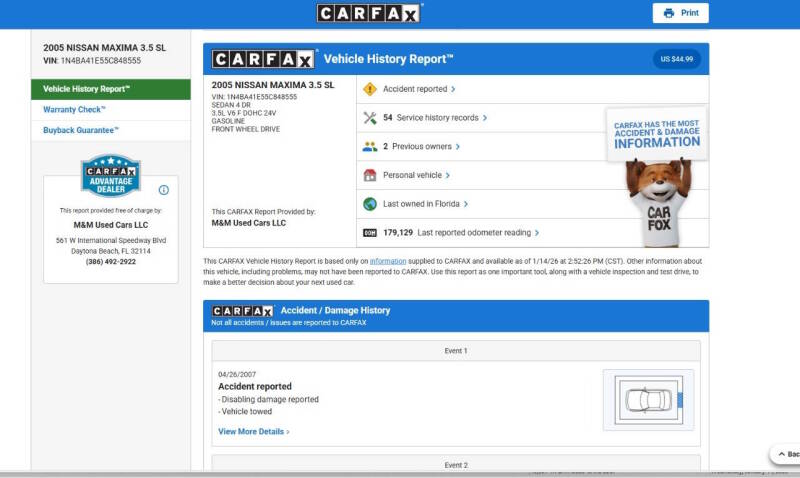Expand the Last owned in Florida chevron
Viewport: 800px width, 478px height.
[x=465, y=204]
